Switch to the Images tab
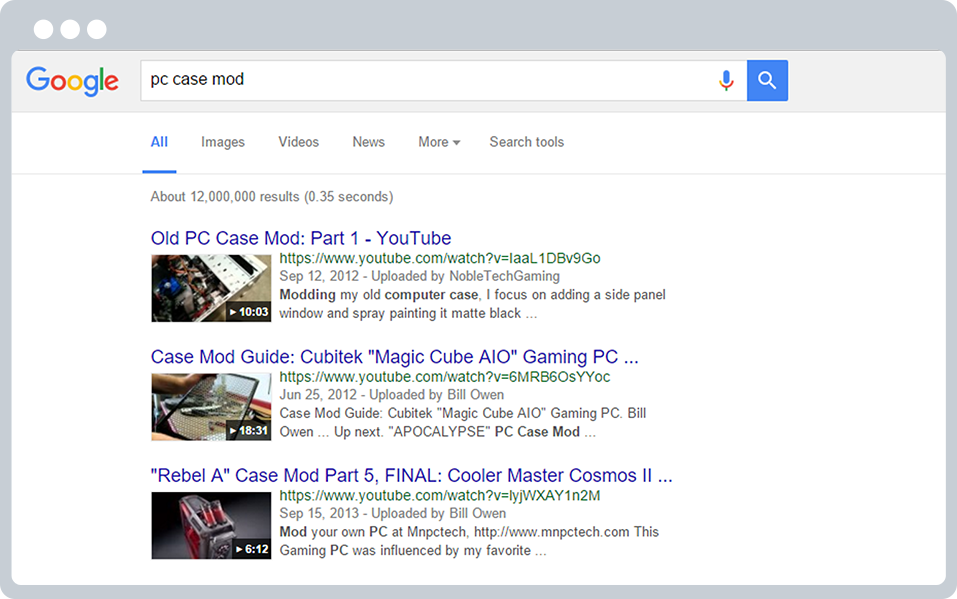The height and width of the screenshot is (599, 957). point(223,142)
